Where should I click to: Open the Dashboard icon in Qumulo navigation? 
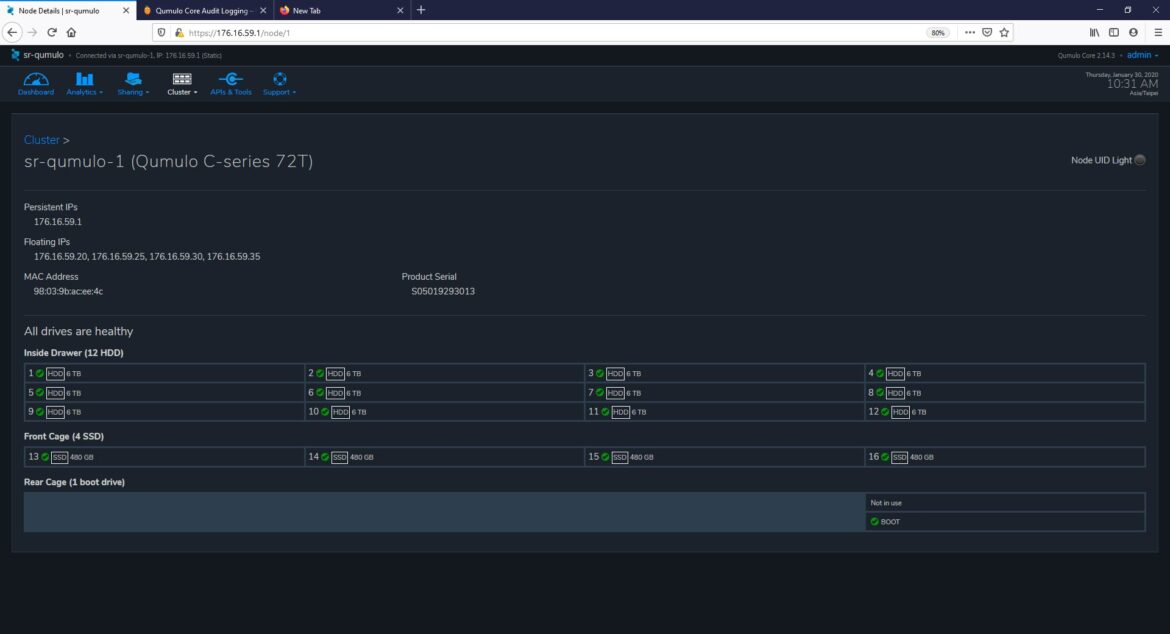(x=36, y=79)
